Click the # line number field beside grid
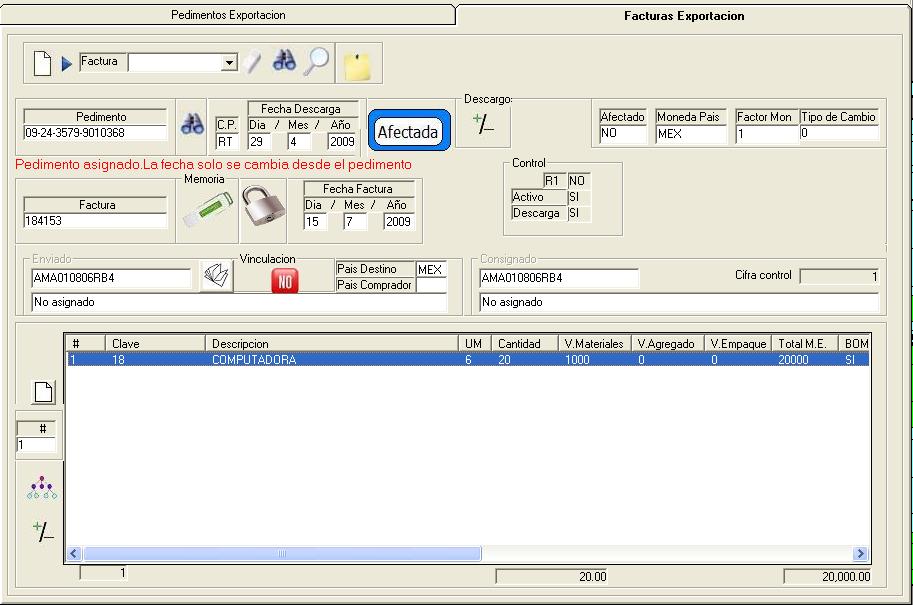913x605 pixels. pyautogui.click(x=36, y=445)
